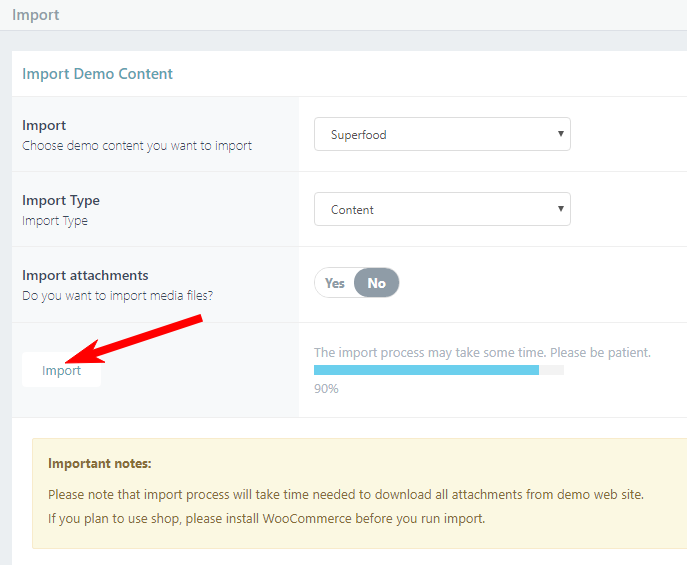
Task: Click the bold Import field label
Action: (44, 125)
